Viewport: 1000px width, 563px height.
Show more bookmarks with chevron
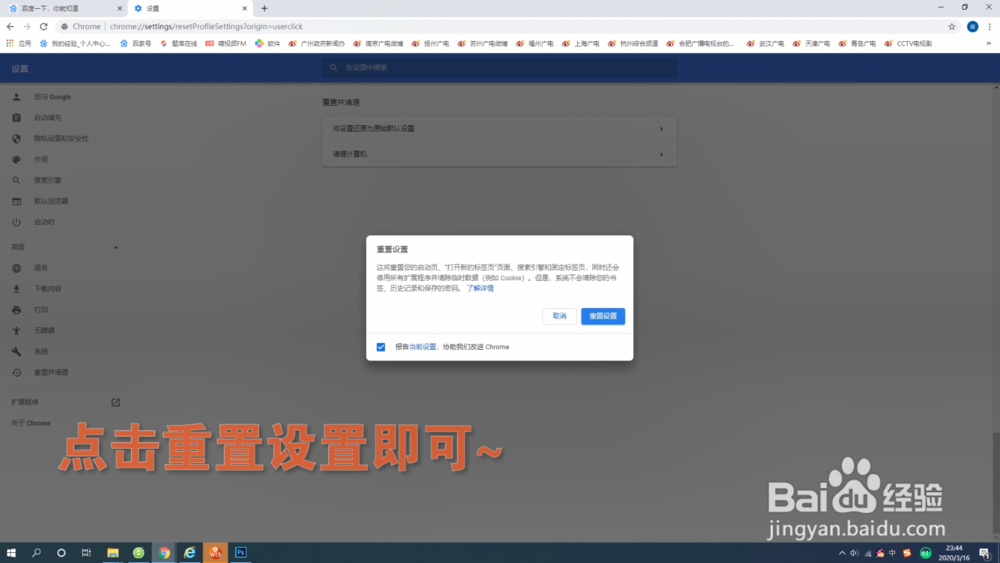click(x=989, y=44)
